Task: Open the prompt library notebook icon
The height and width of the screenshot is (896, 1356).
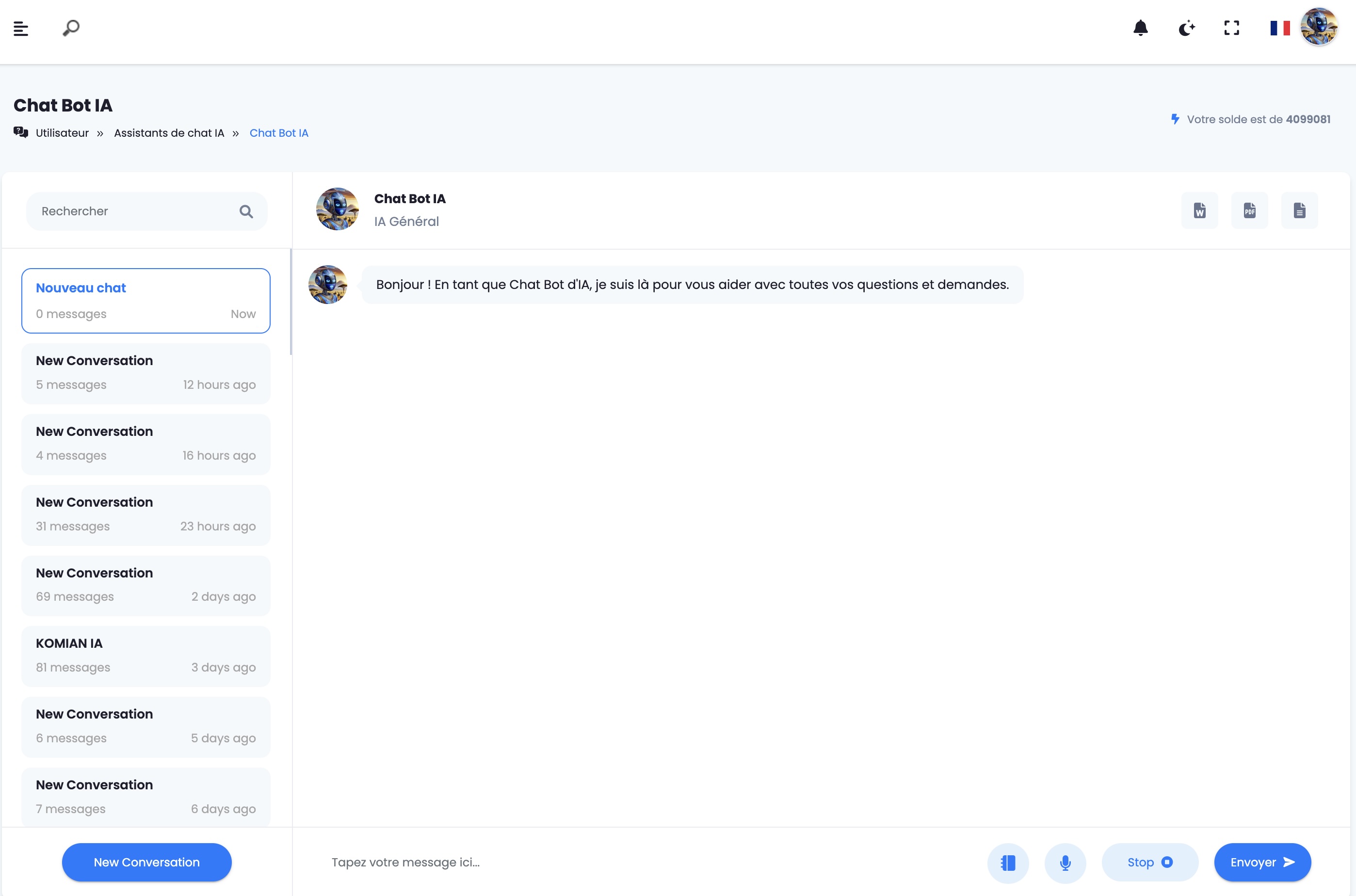Action: point(1008,863)
